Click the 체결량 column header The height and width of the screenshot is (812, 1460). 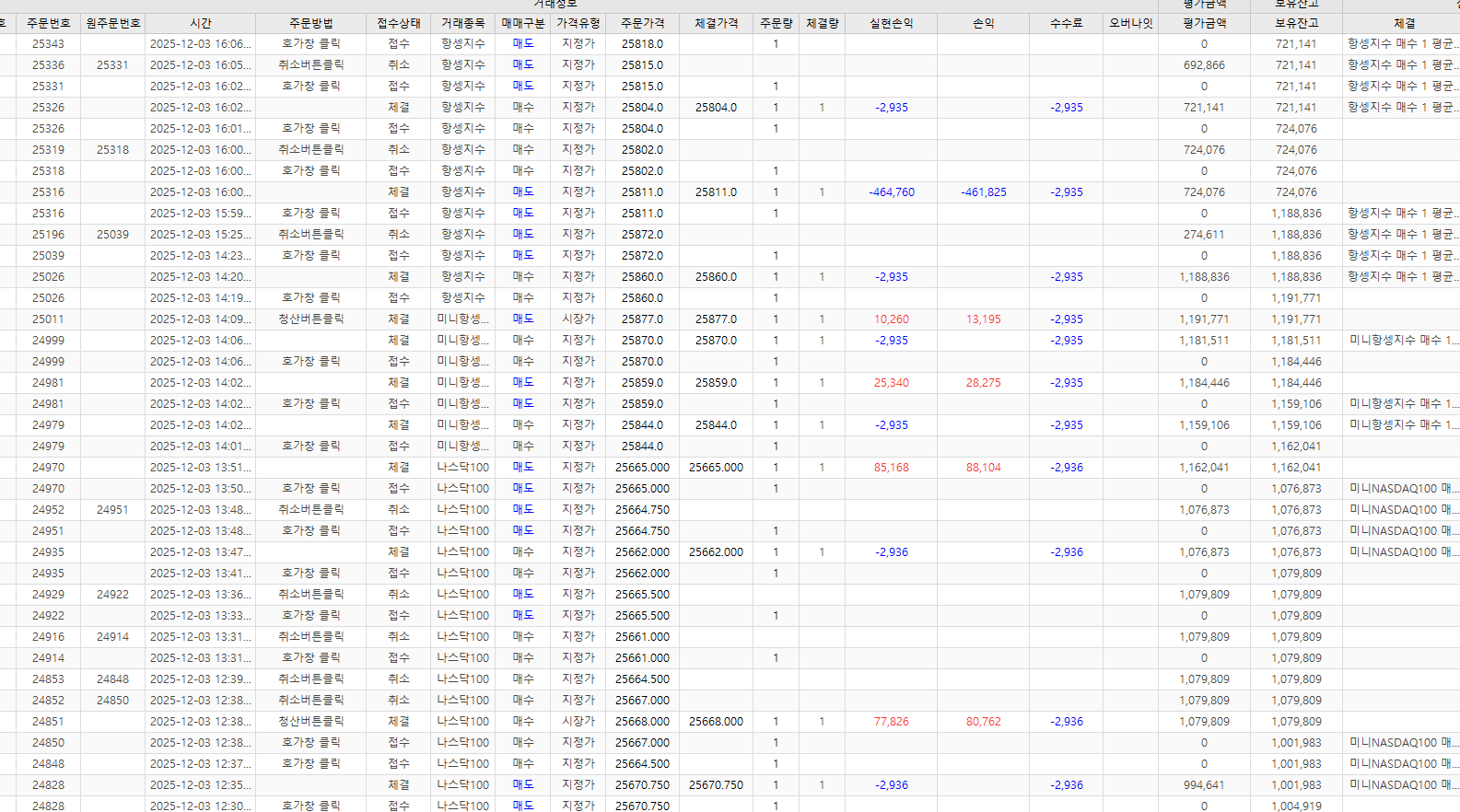point(822,23)
